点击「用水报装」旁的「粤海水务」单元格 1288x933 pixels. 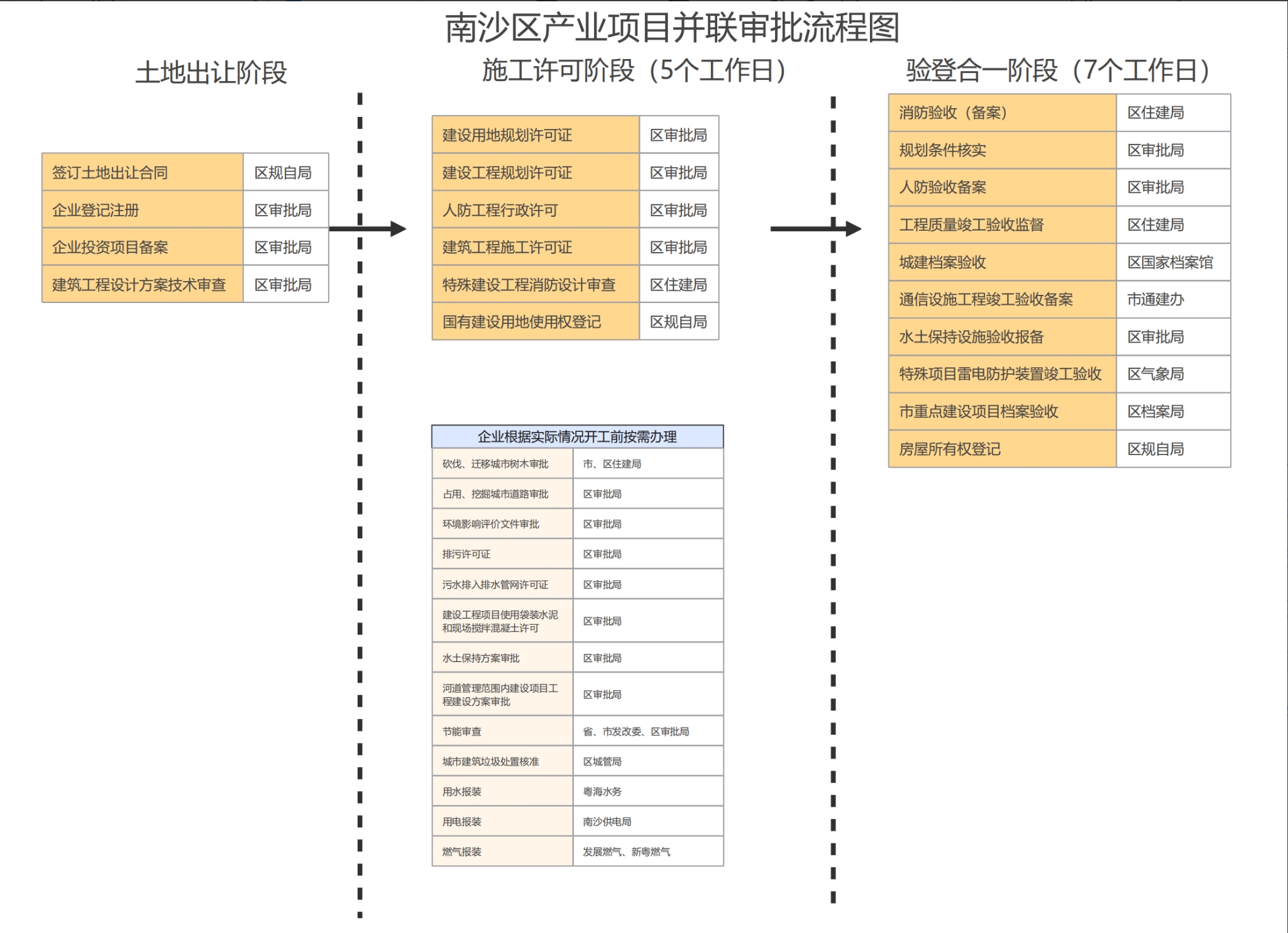pos(647,790)
